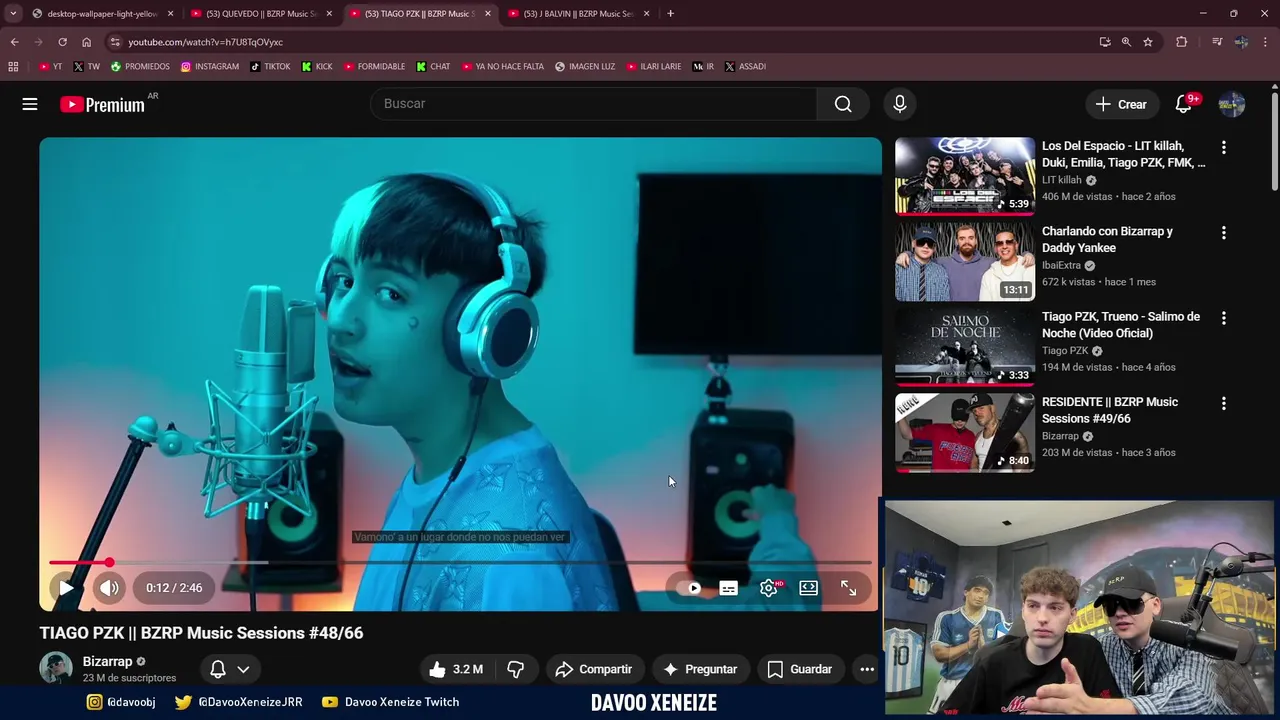Open the INSTAGRAM bookmark

coord(209,66)
